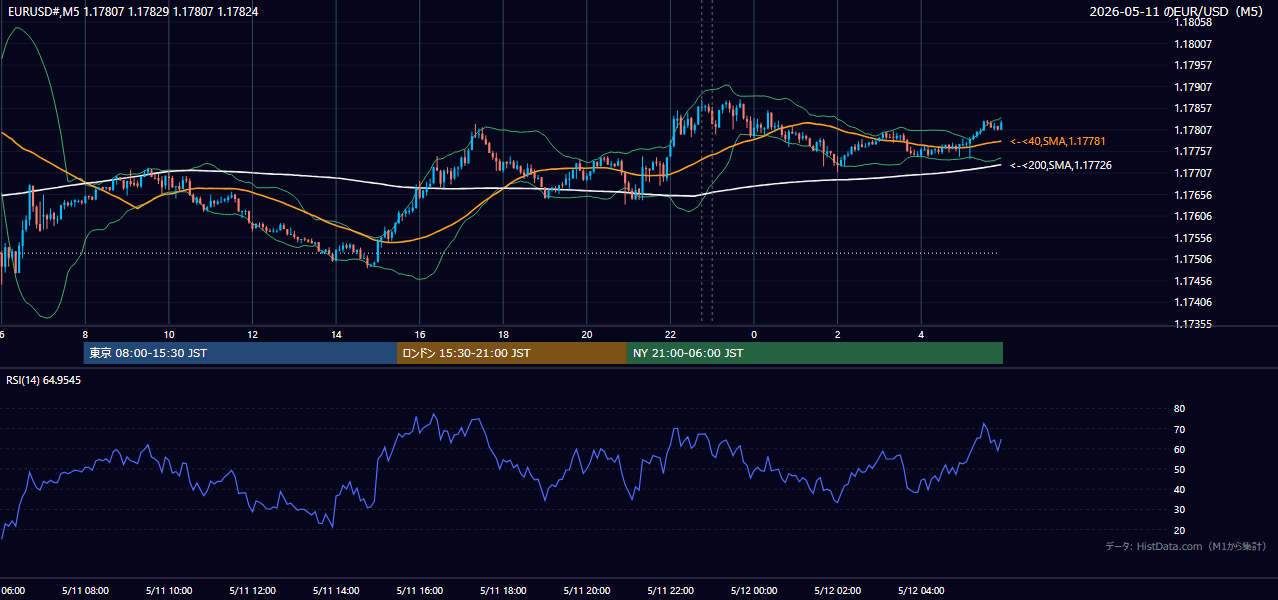Click price axis label 1.17807
The image size is (1278, 600).
[1192, 130]
